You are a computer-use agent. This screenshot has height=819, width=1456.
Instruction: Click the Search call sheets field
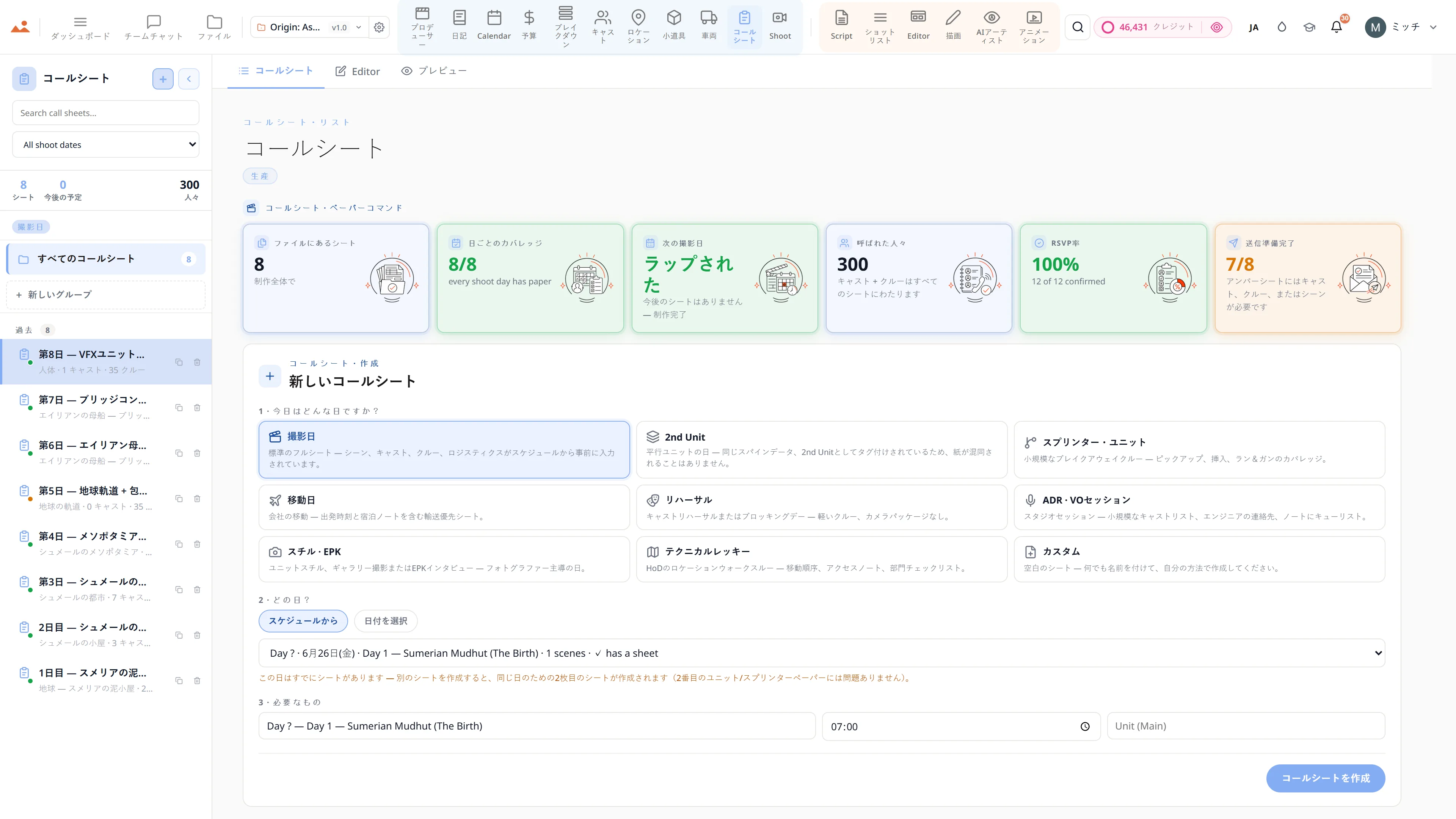106,113
